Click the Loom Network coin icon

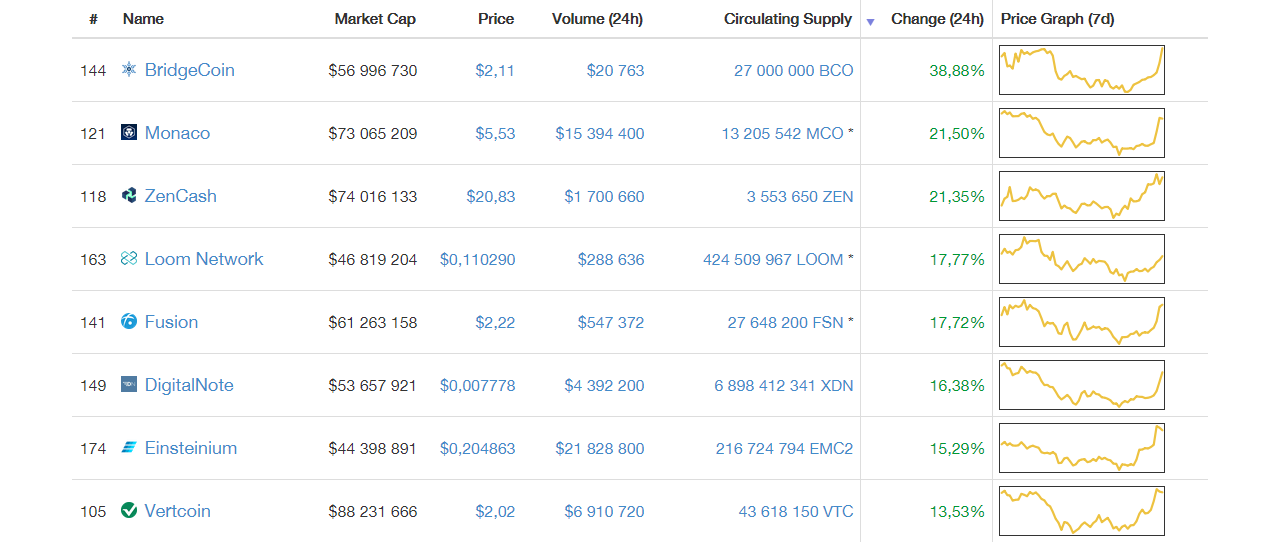(129, 259)
